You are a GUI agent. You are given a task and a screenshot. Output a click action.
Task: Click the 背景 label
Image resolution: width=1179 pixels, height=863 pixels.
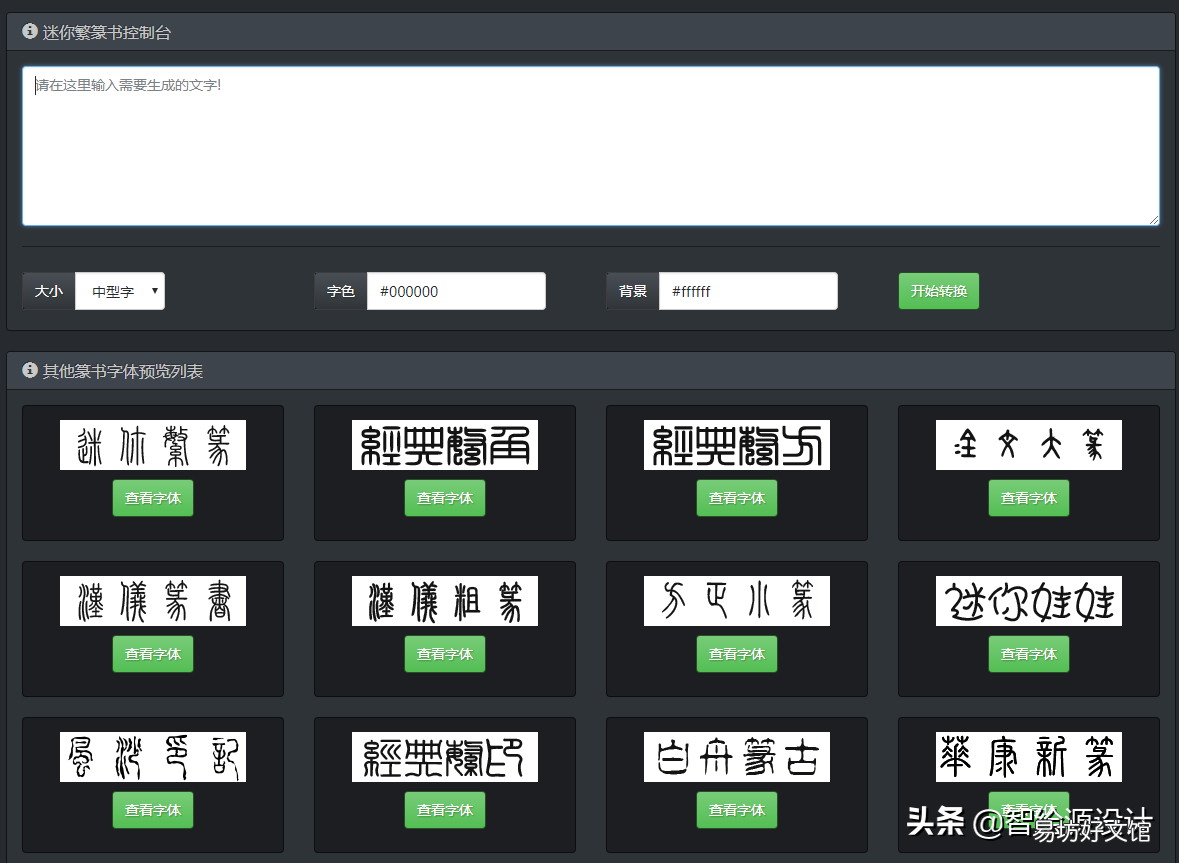click(633, 291)
